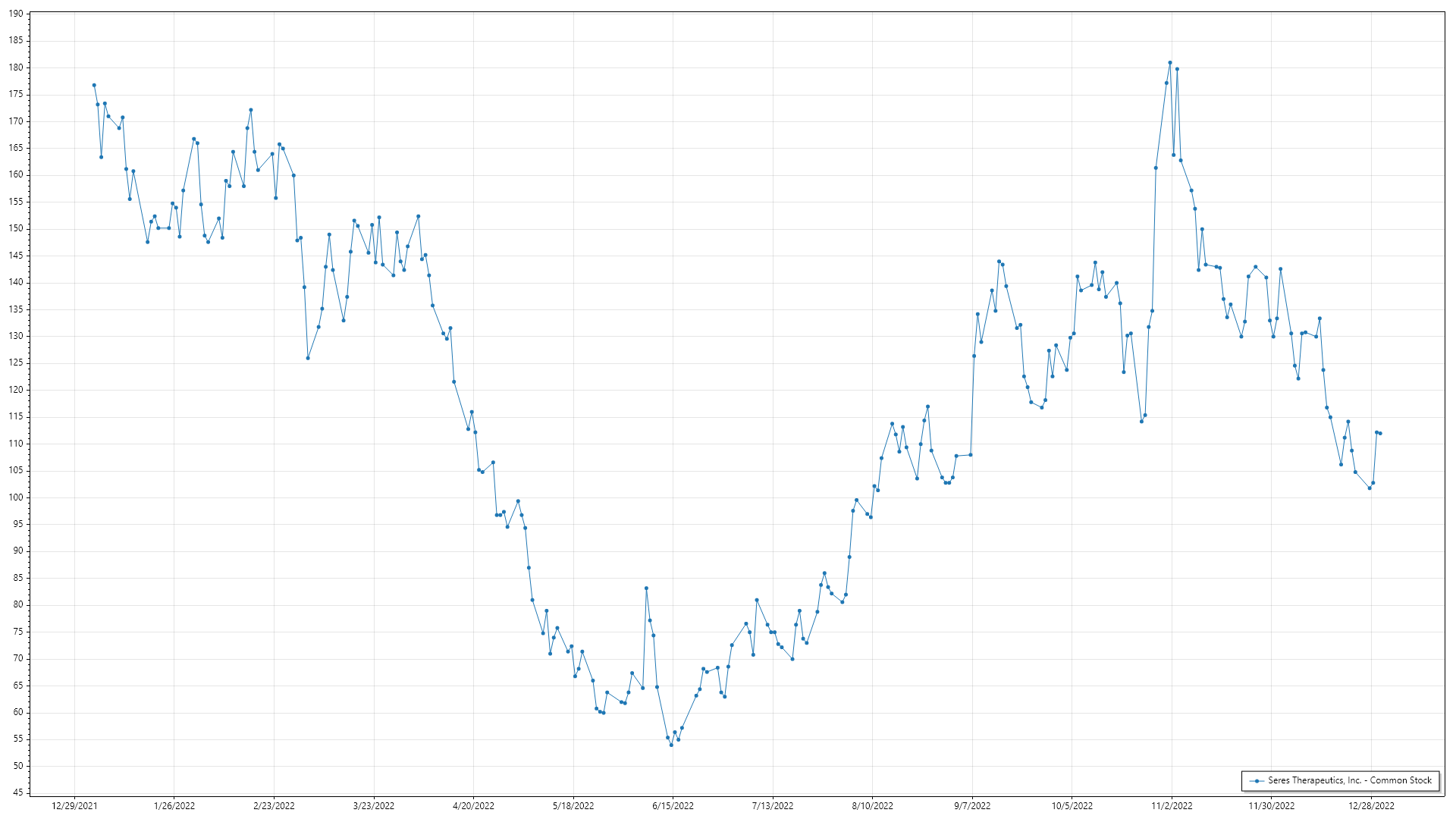Click the 75 y-axis value label
This screenshot has width=1456, height=819.
click(x=18, y=632)
